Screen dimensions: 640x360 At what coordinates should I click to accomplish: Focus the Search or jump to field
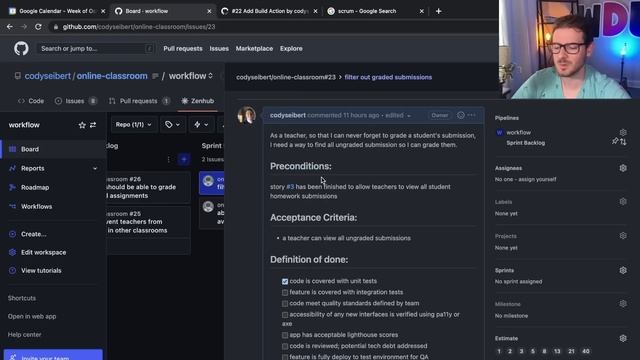[96, 49]
